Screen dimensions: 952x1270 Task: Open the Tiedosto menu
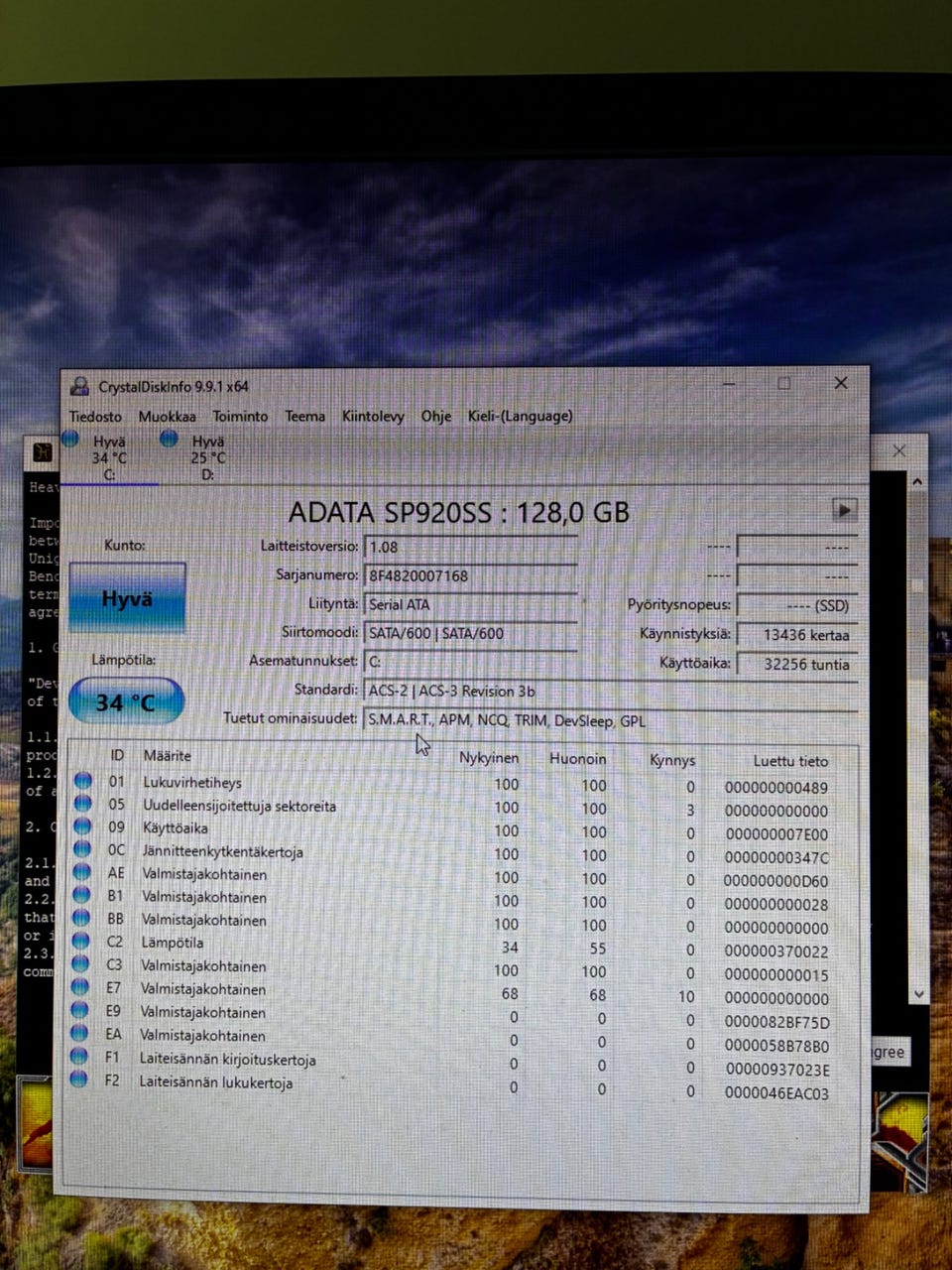(95, 417)
